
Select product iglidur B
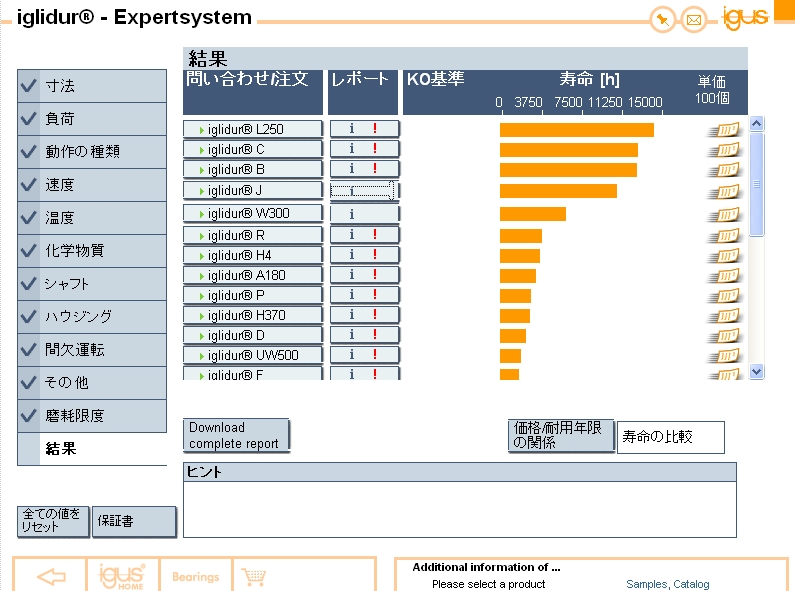pos(252,169)
